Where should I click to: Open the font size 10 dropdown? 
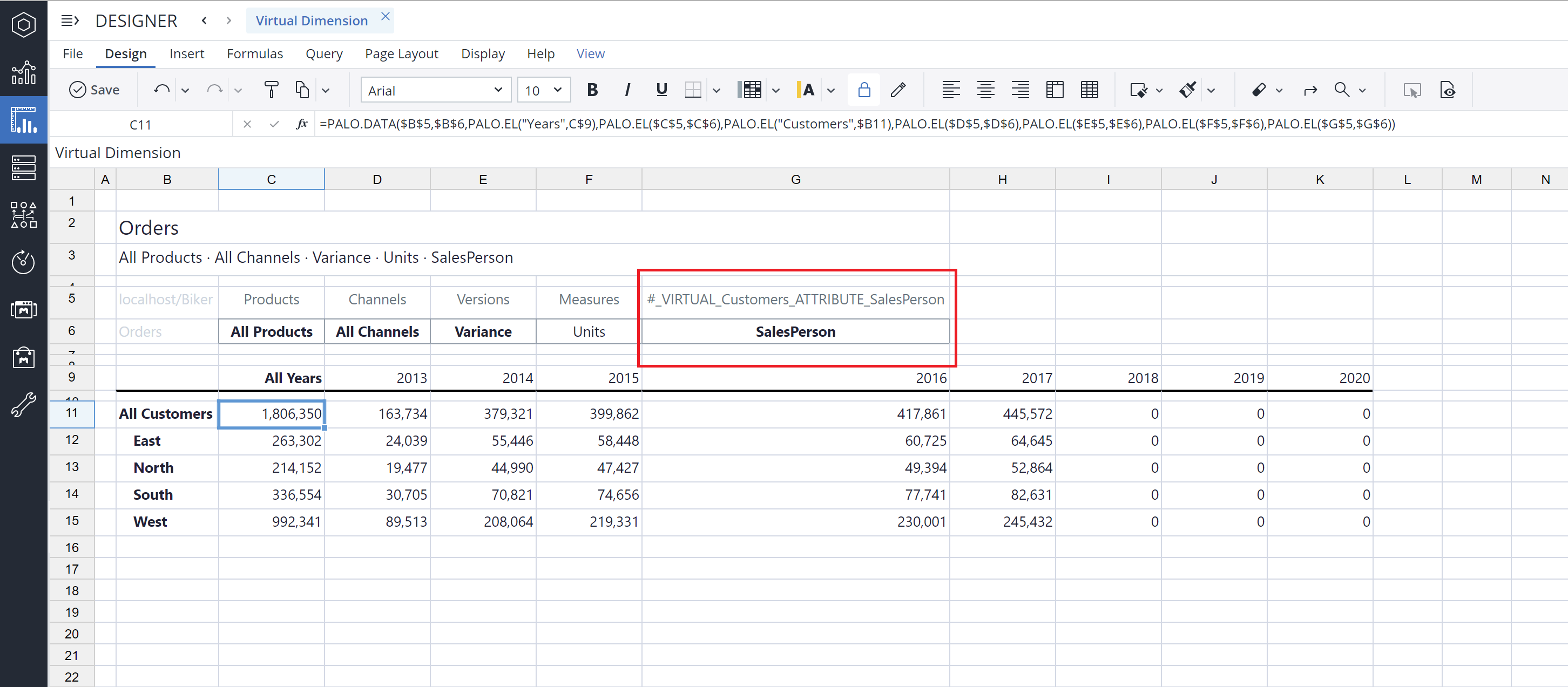click(x=544, y=90)
